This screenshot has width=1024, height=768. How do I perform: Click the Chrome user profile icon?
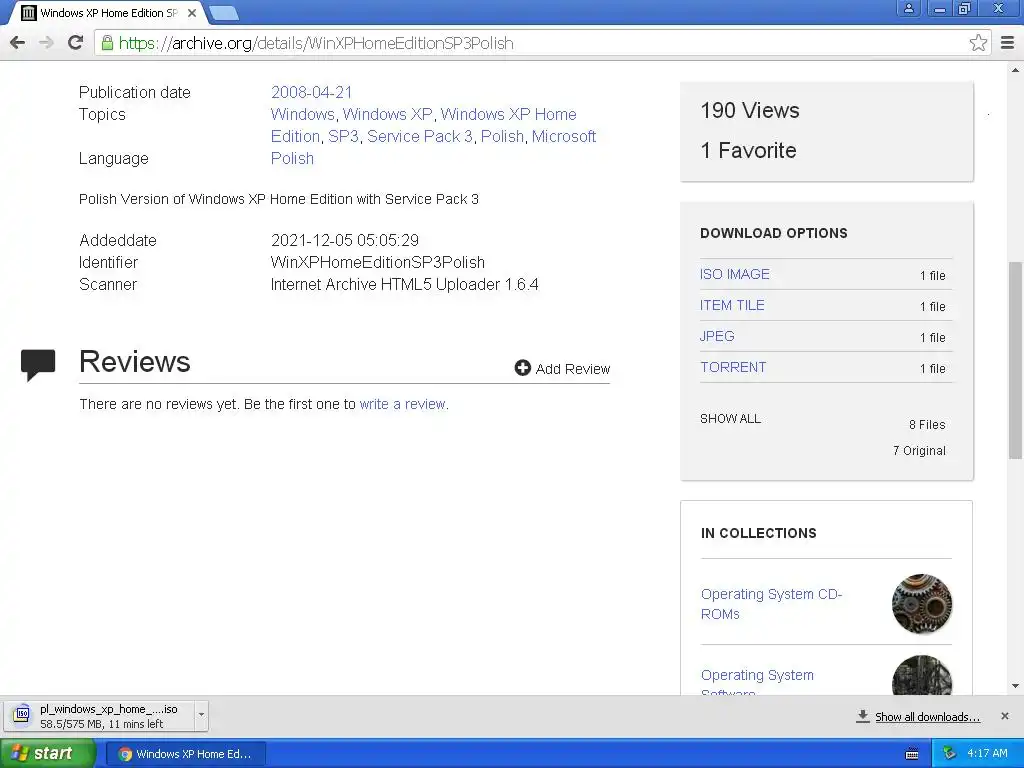(x=908, y=8)
